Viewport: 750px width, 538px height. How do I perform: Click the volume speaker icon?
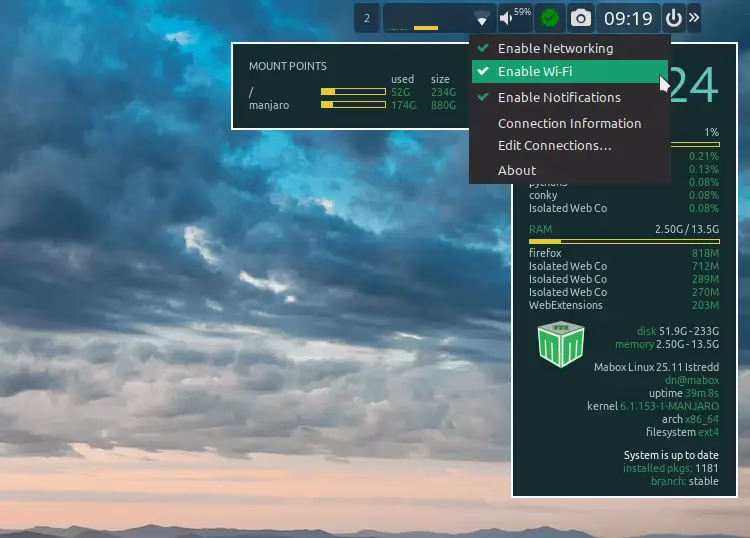[508, 18]
